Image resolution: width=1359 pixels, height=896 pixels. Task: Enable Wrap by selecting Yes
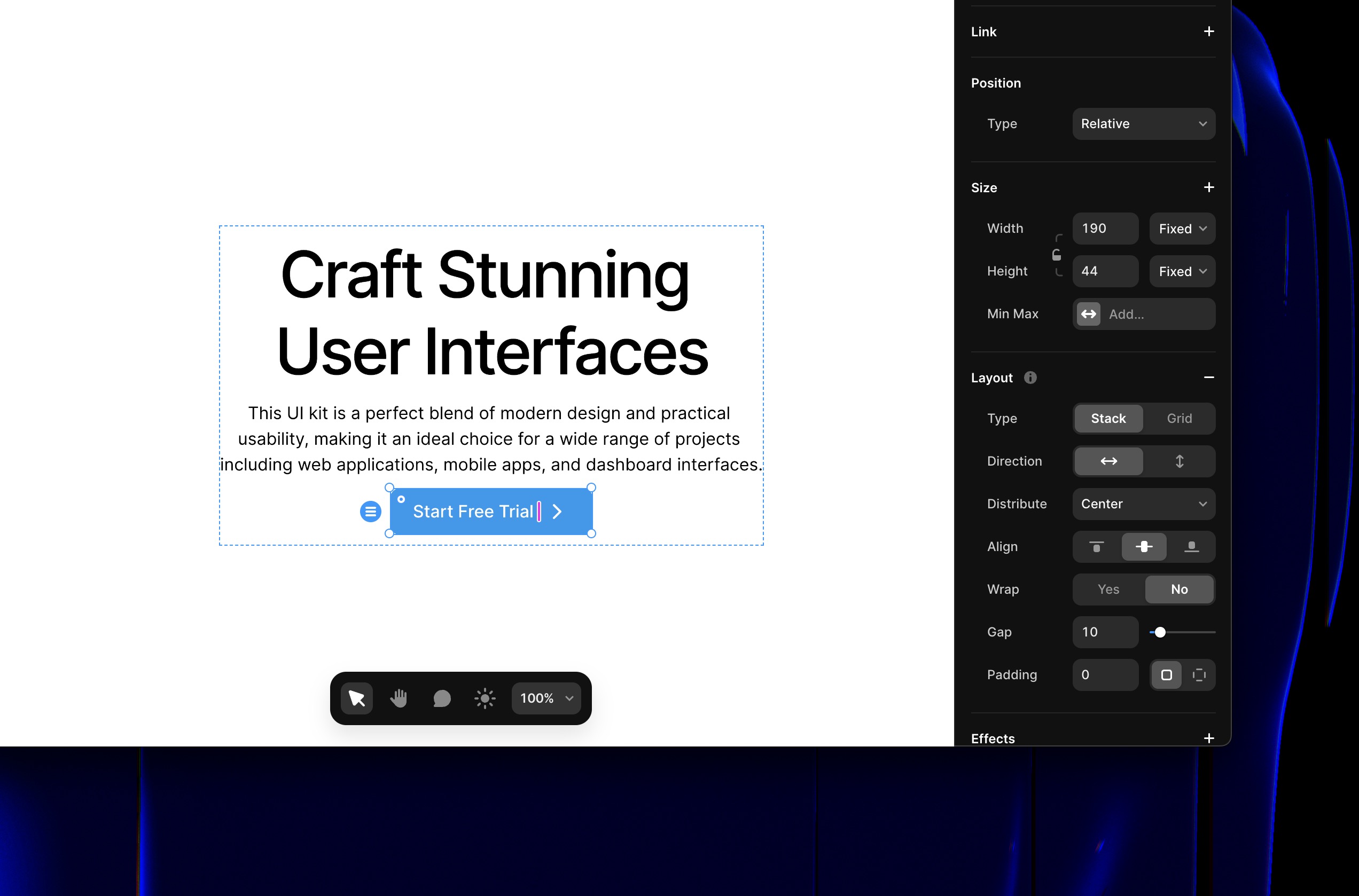[1108, 589]
